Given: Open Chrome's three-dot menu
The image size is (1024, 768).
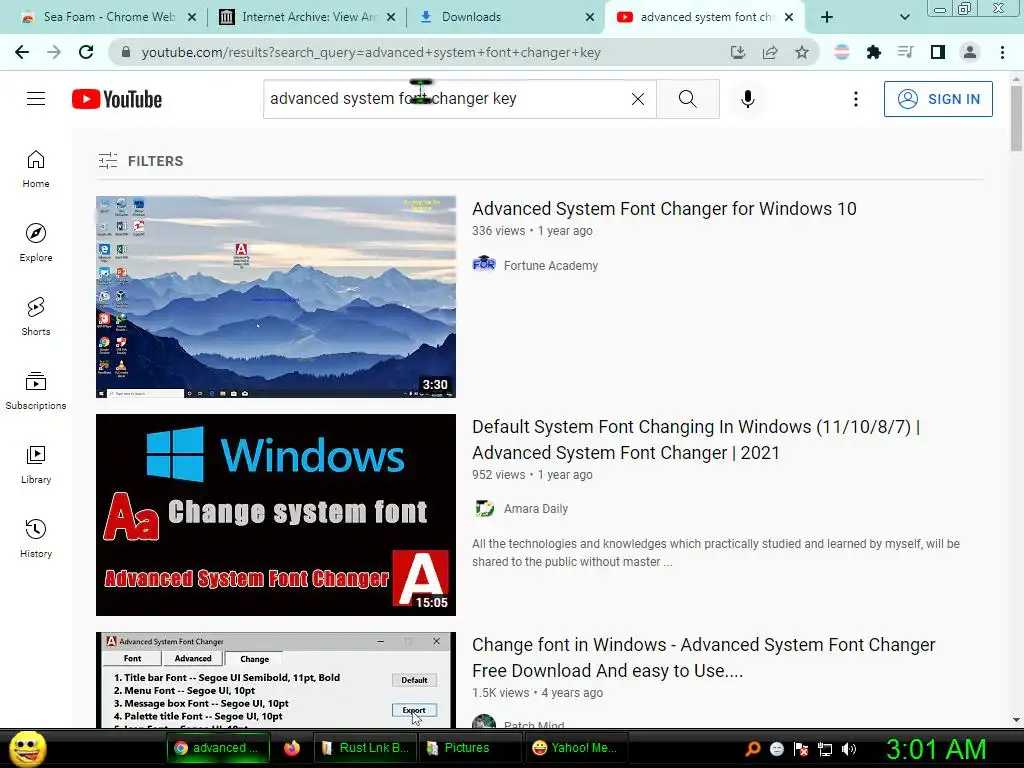Looking at the screenshot, I should [1002, 52].
